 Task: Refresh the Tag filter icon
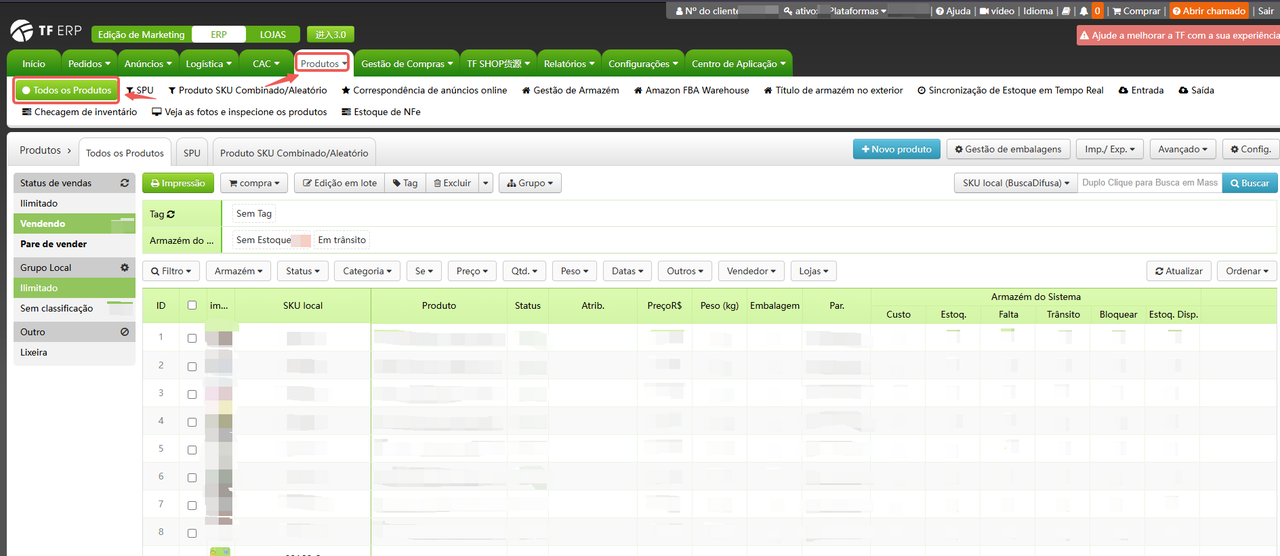click(x=170, y=214)
